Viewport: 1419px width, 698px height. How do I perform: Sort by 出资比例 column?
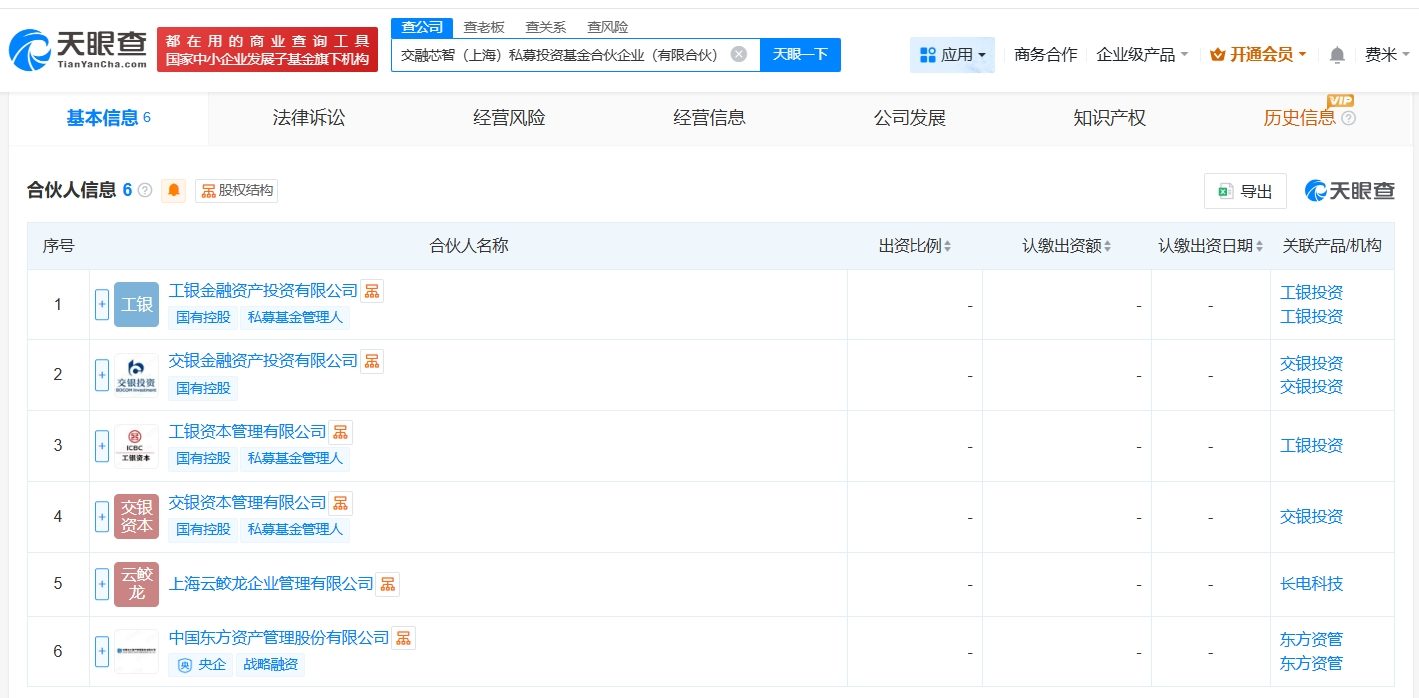click(914, 246)
